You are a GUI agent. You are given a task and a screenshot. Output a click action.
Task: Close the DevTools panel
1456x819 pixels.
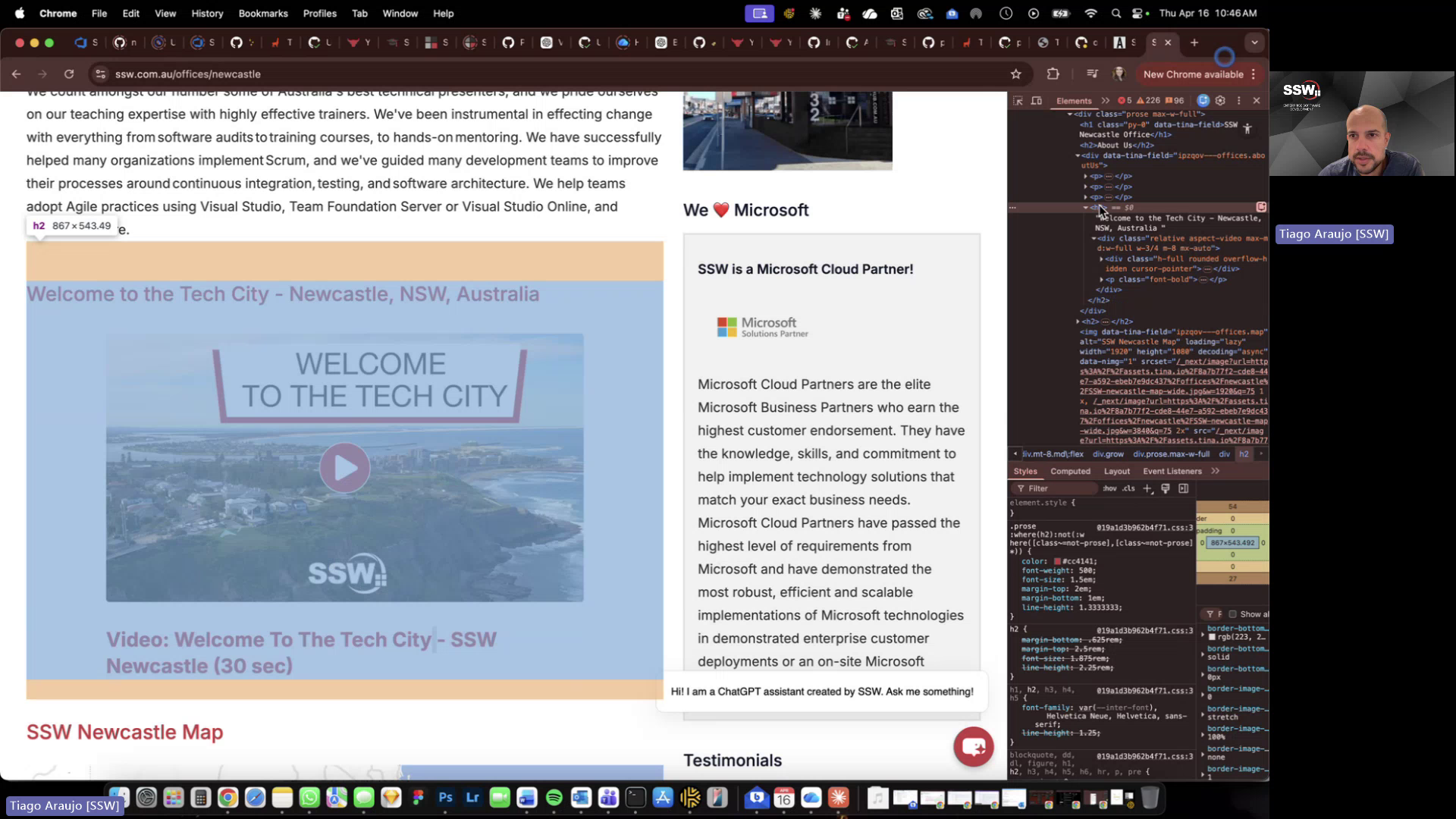1257,100
